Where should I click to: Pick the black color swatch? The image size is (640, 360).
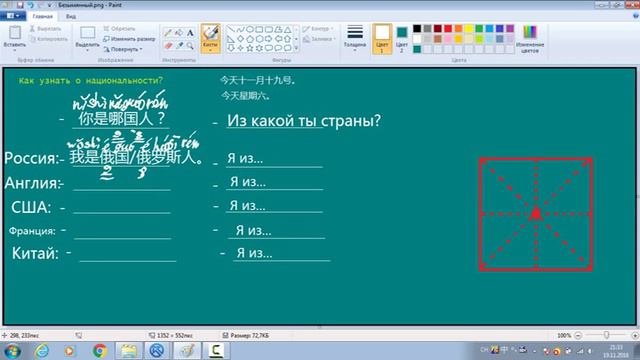click(417, 29)
